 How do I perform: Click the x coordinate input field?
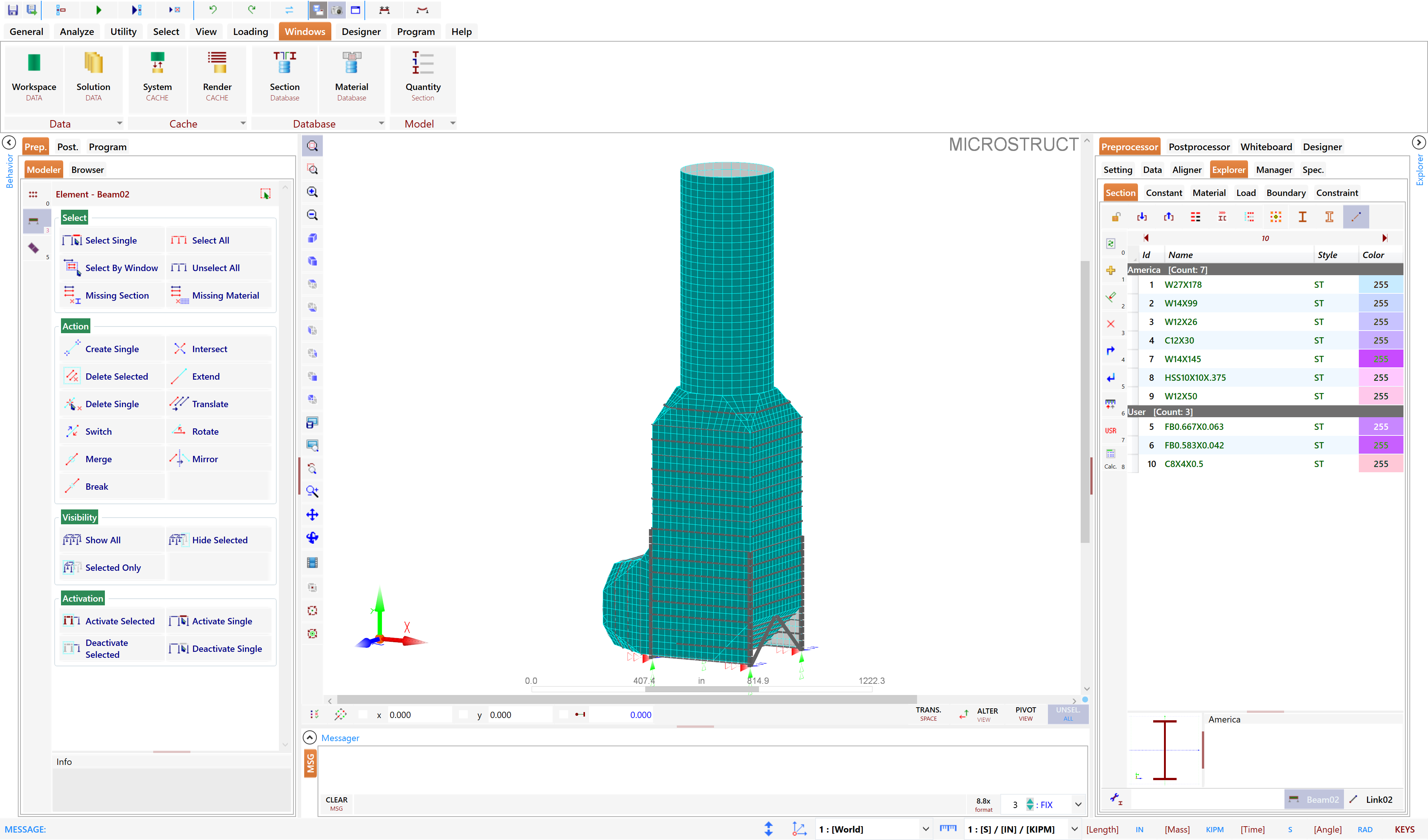pyautogui.click(x=419, y=715)
